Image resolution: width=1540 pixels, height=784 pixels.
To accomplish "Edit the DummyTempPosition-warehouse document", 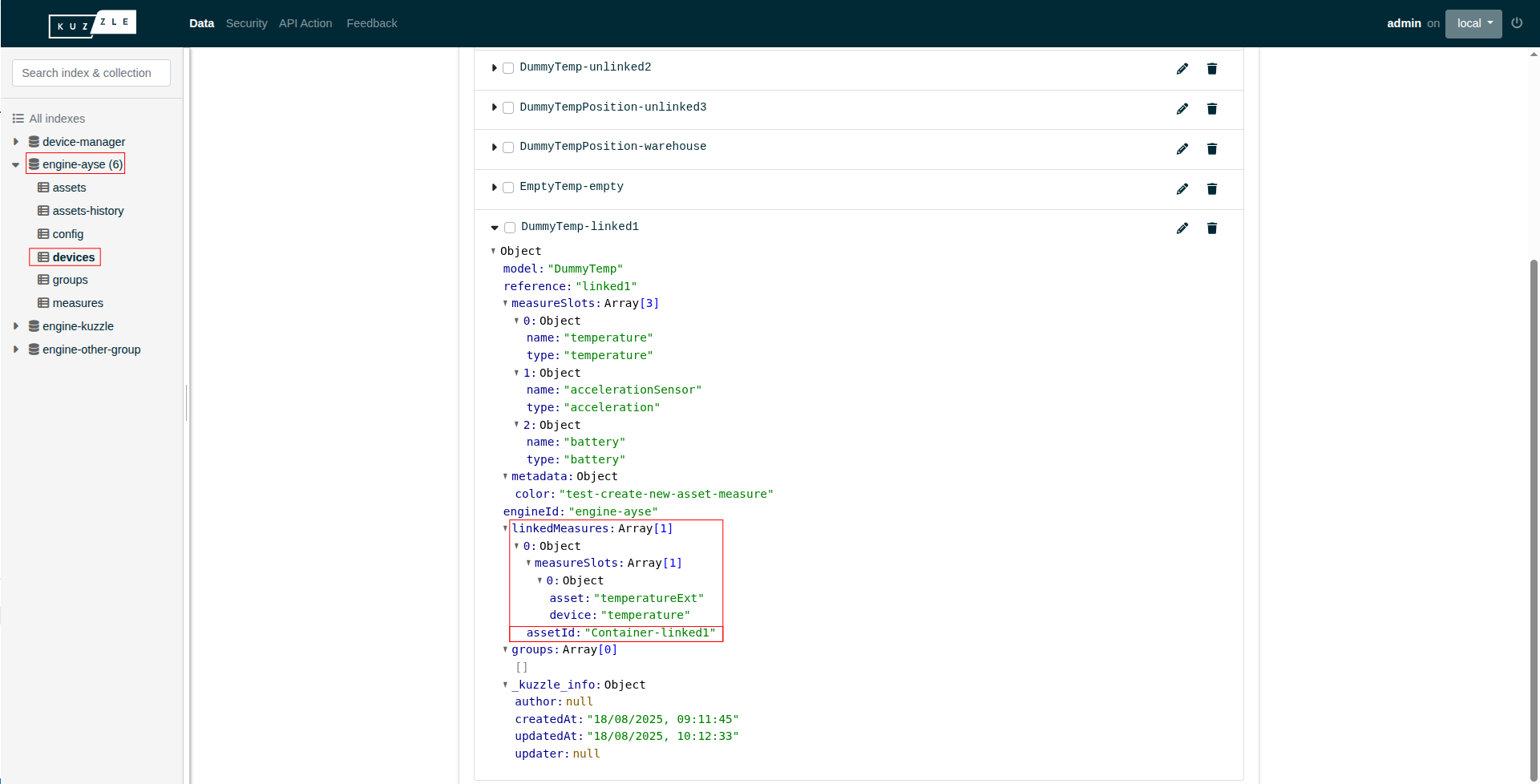I will [1182, 149].
